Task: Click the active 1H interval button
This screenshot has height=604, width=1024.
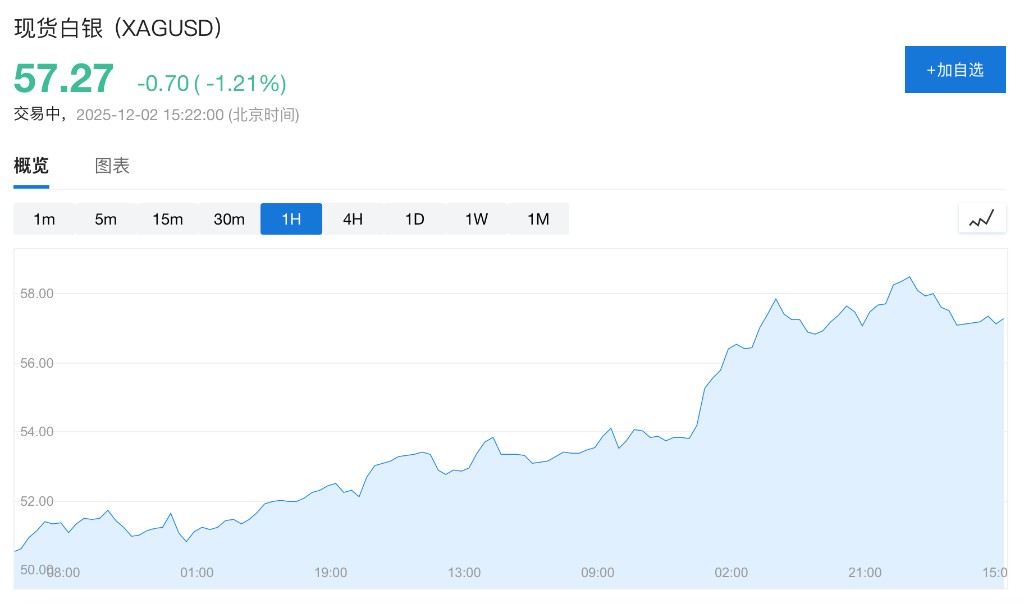Action: point(291,219)
